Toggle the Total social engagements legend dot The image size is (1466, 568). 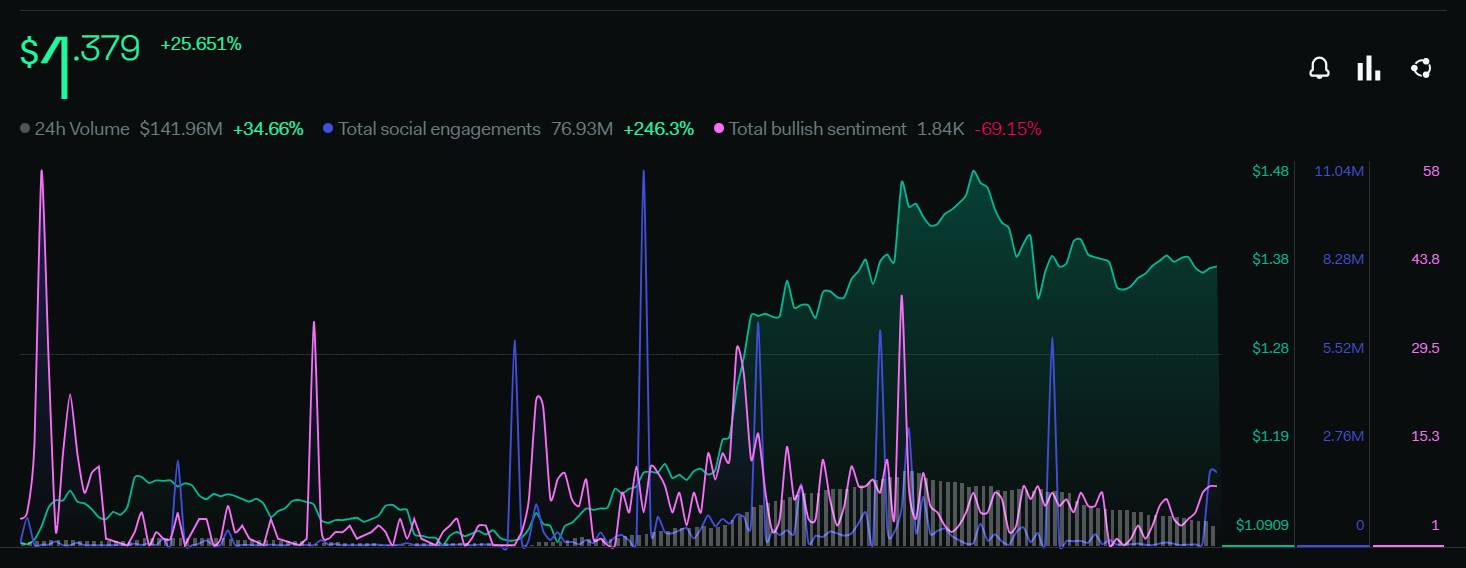(328, 129)
